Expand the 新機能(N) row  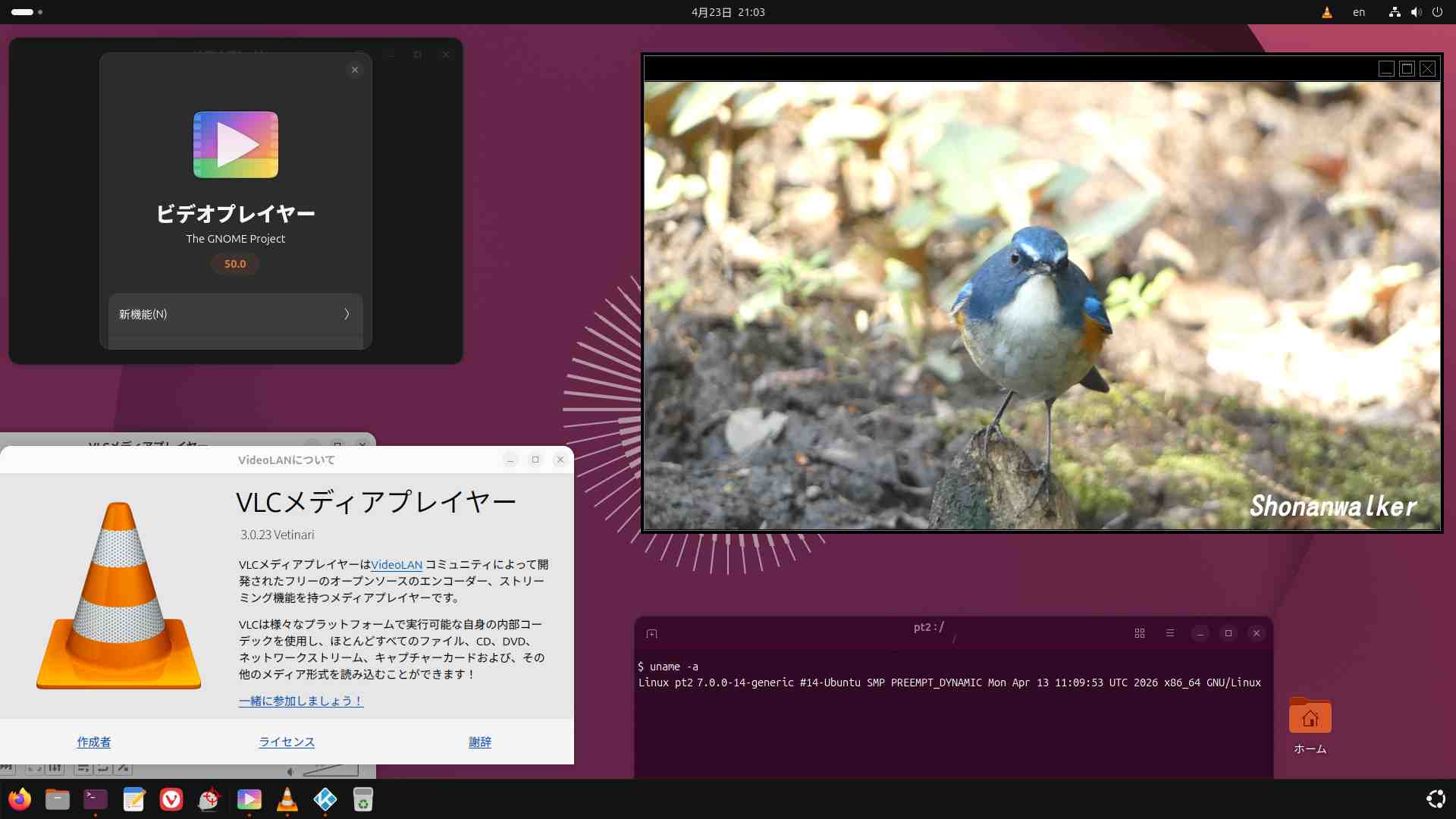click(x=235, y=314)
